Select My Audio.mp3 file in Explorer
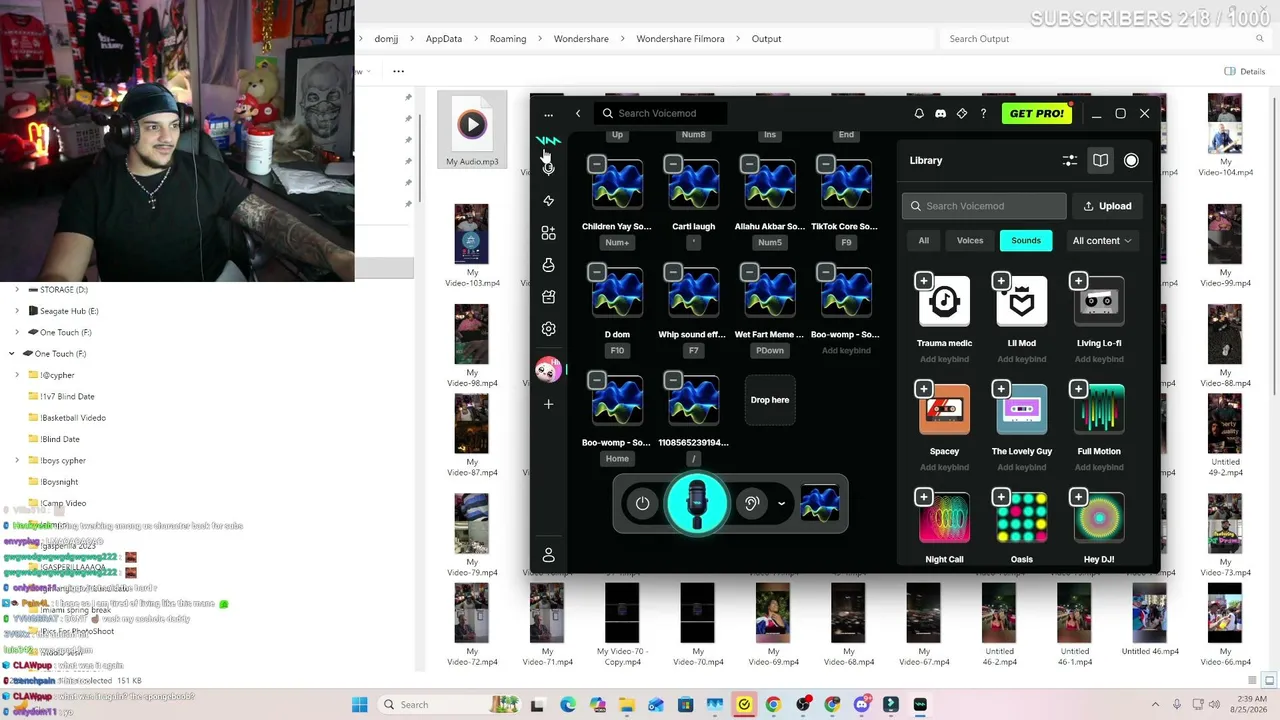The width and height of the screenshot is (1280, 720). click(x=472, y=130)
